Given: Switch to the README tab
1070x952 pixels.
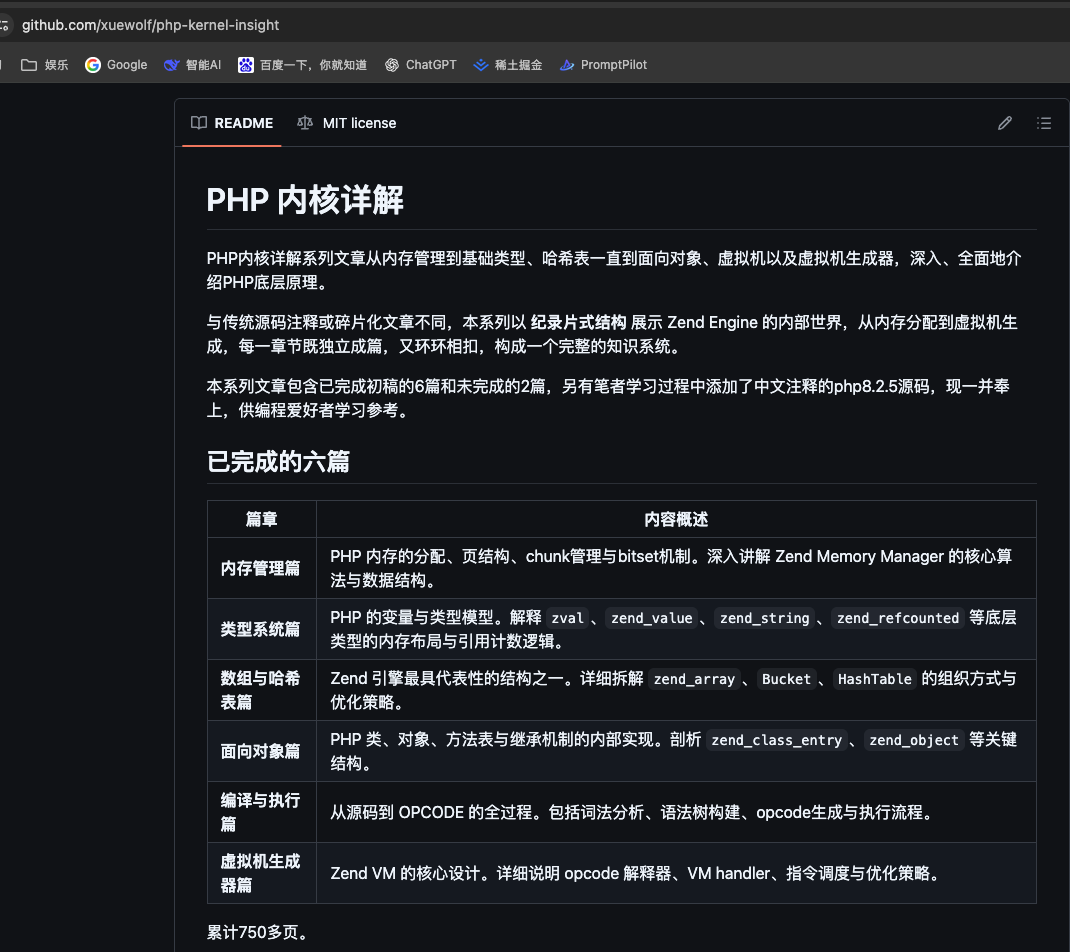Looking at the screenshot, I should point(231,122).
